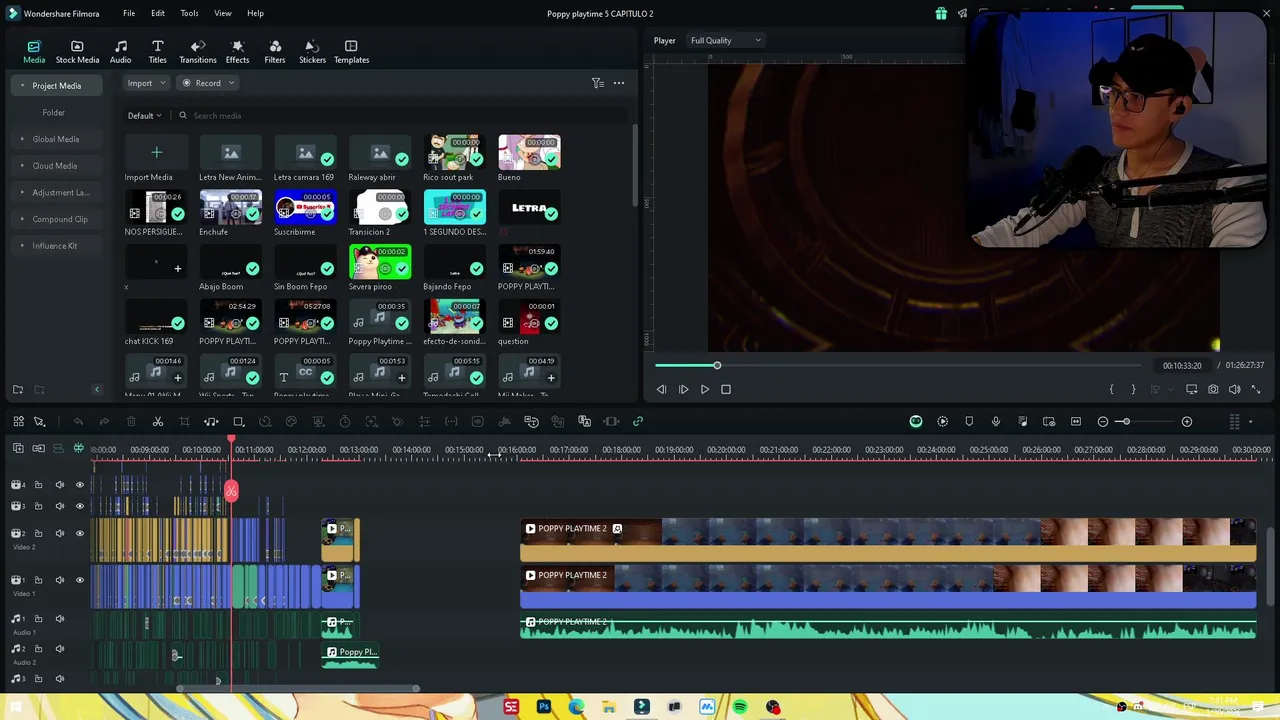
Task: Click the Folder item in sidebar
Action: pos(54,113)
